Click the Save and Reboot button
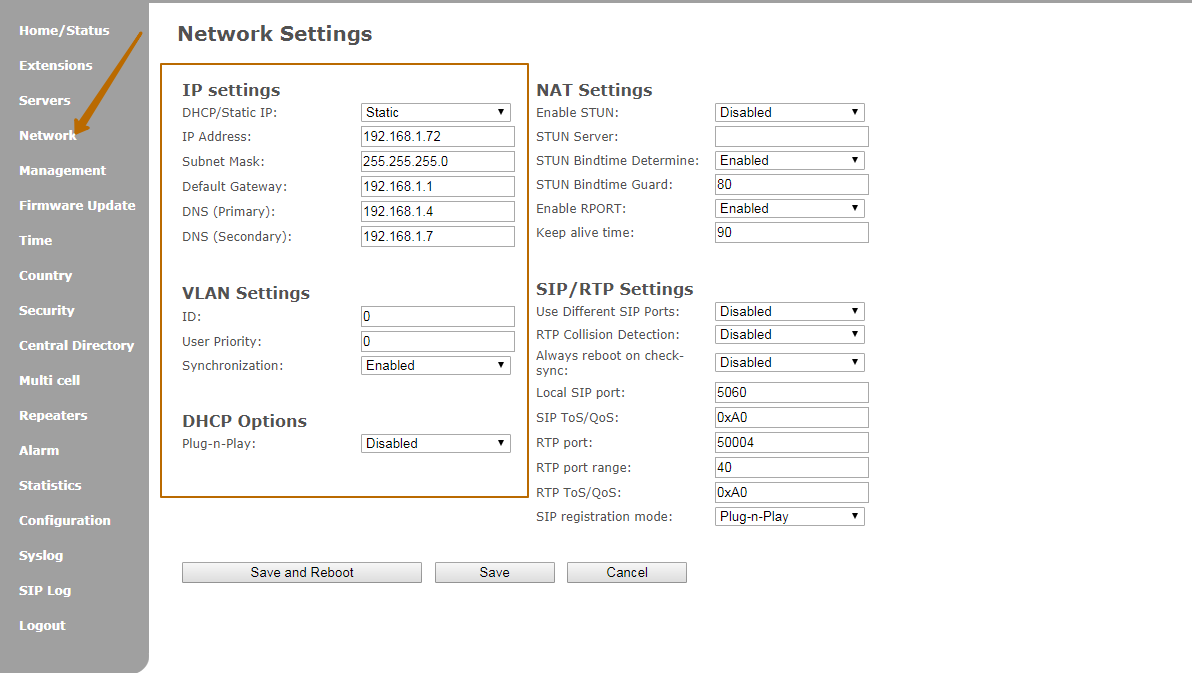The height and width of the screenshot is (692, 1192). point(302,573)
